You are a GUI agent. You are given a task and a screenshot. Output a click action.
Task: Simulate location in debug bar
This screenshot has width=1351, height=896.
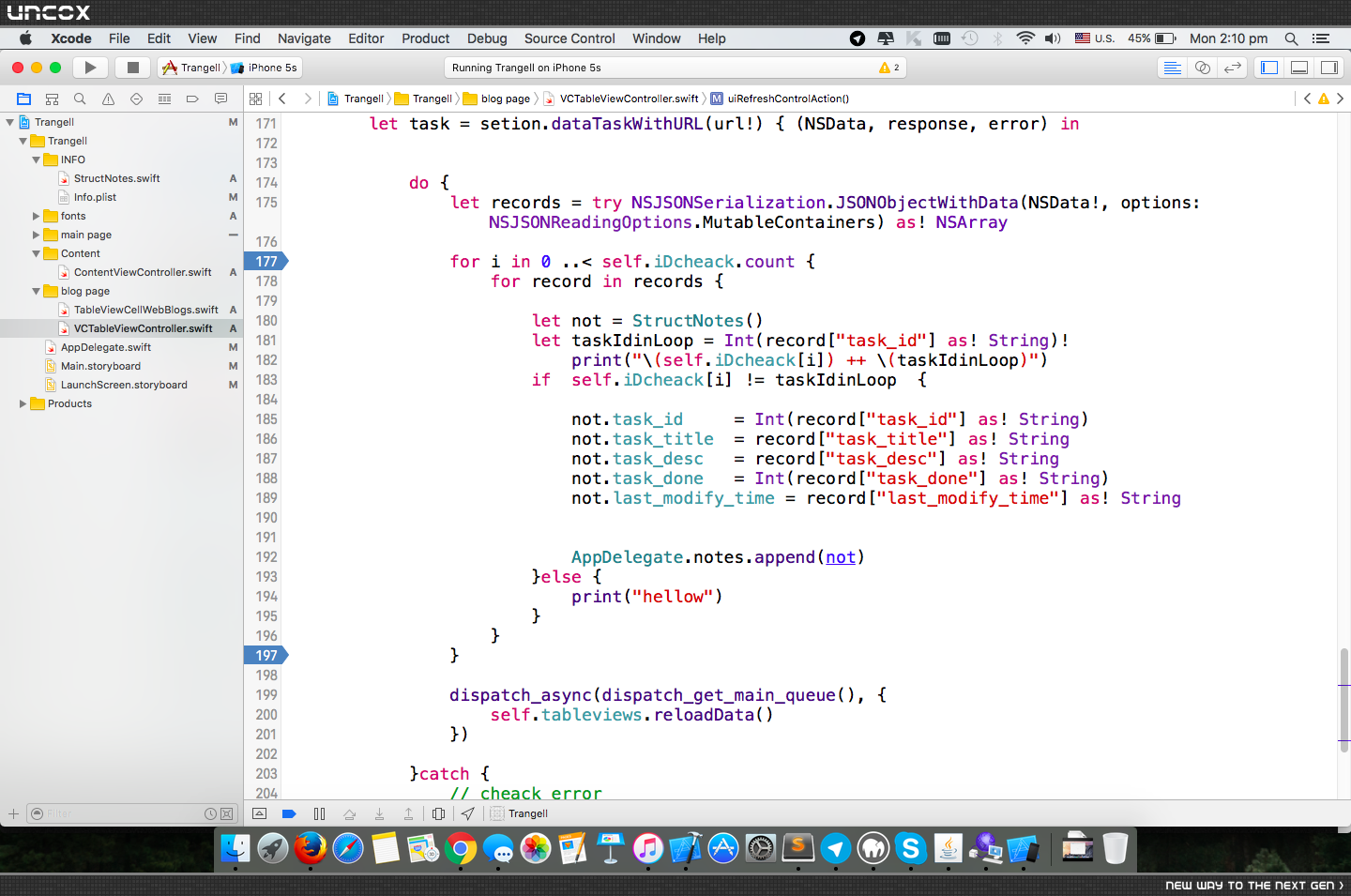(x=467, y=813)
